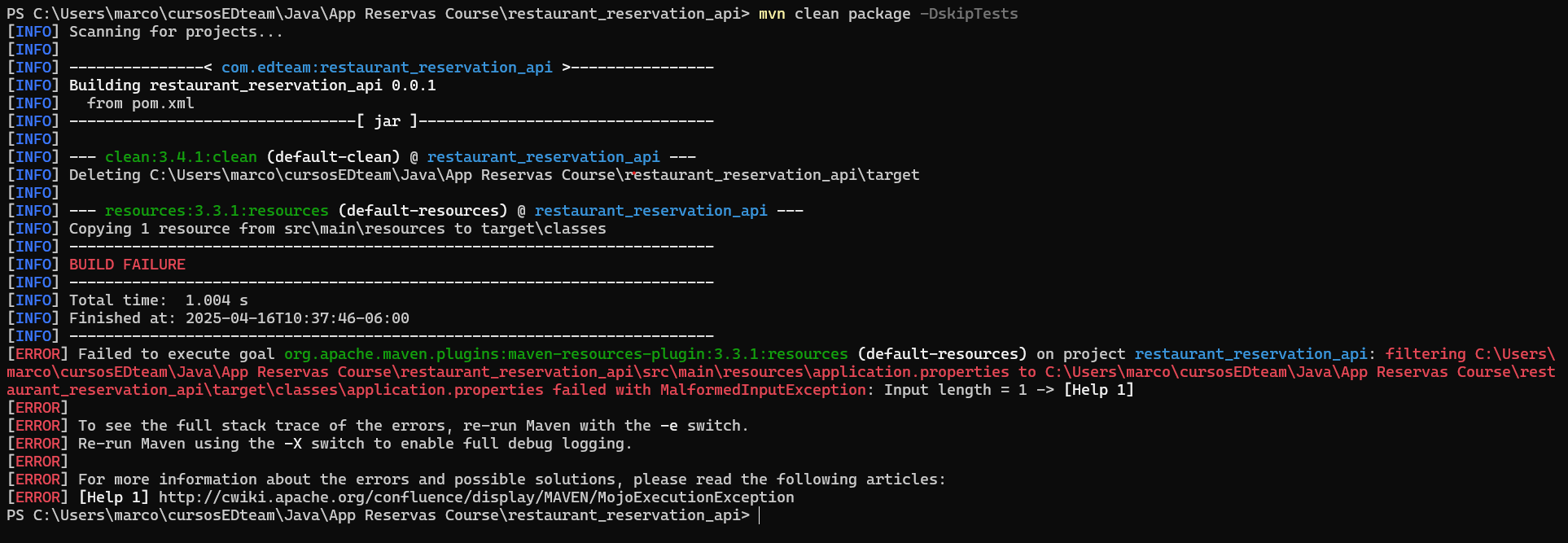This screenshot has height=543, width=1568.
Task: Click the resources:3.3.1:resources plugin text
Action: coord(217,211)
